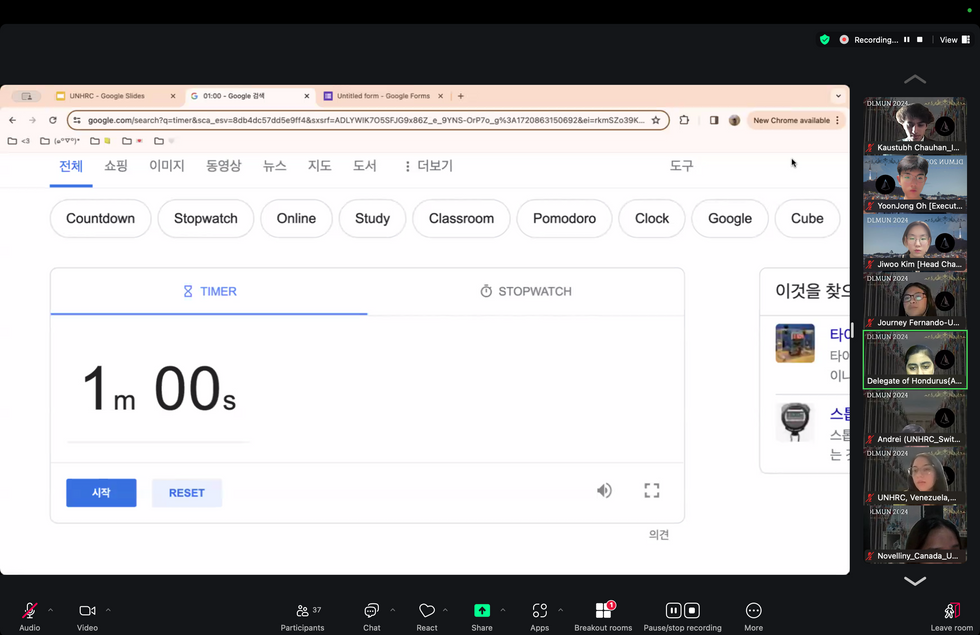
Task: Open the More options menu
Action: (754, 616)
